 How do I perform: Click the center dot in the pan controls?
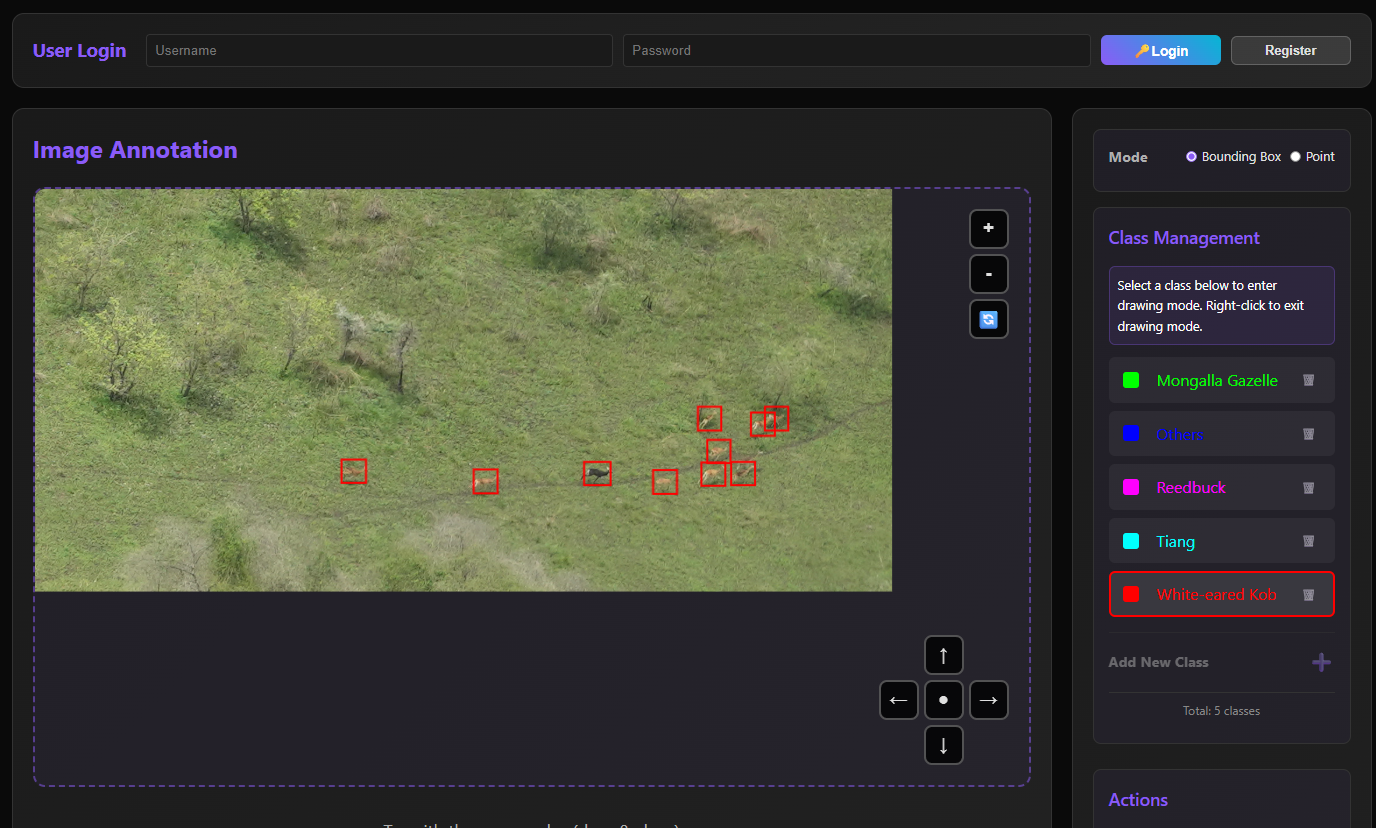pos(943,700)
